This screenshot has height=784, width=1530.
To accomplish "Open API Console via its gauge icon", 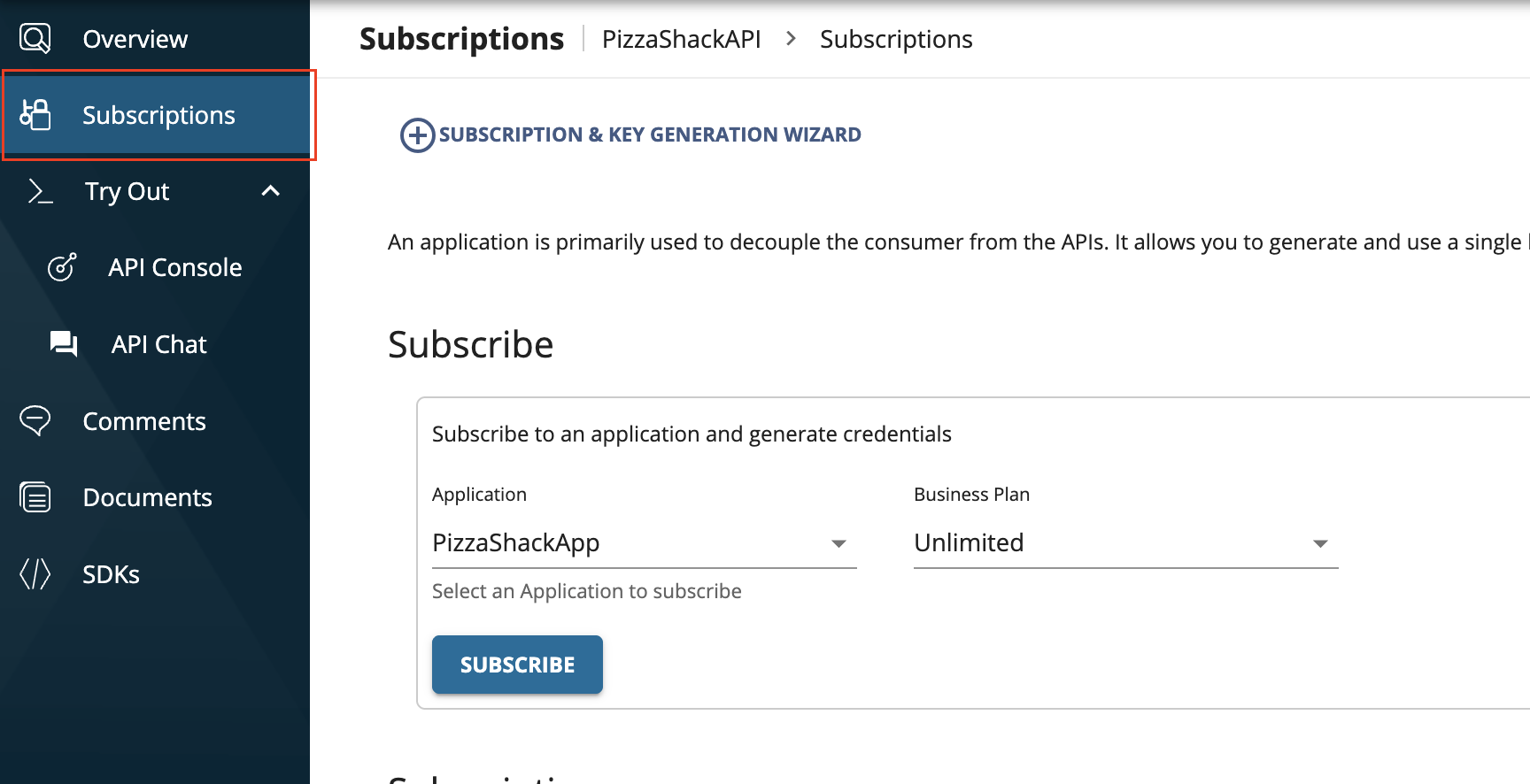I will [x=62, y=266].
